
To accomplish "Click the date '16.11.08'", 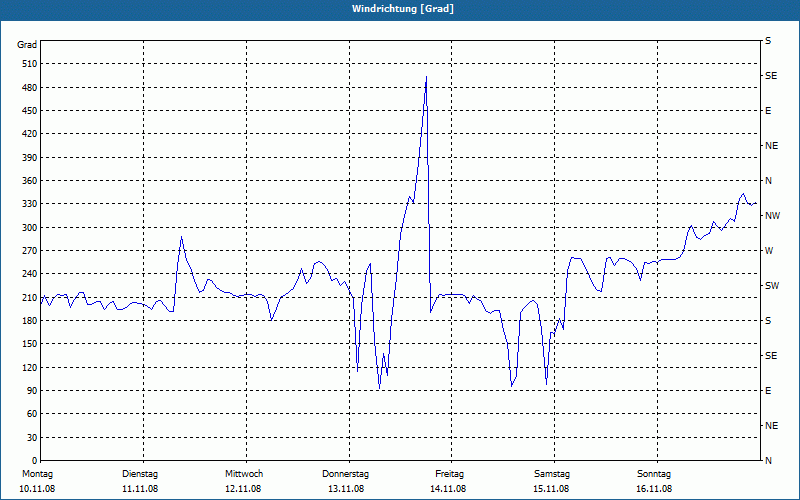I will coord(654,489).
